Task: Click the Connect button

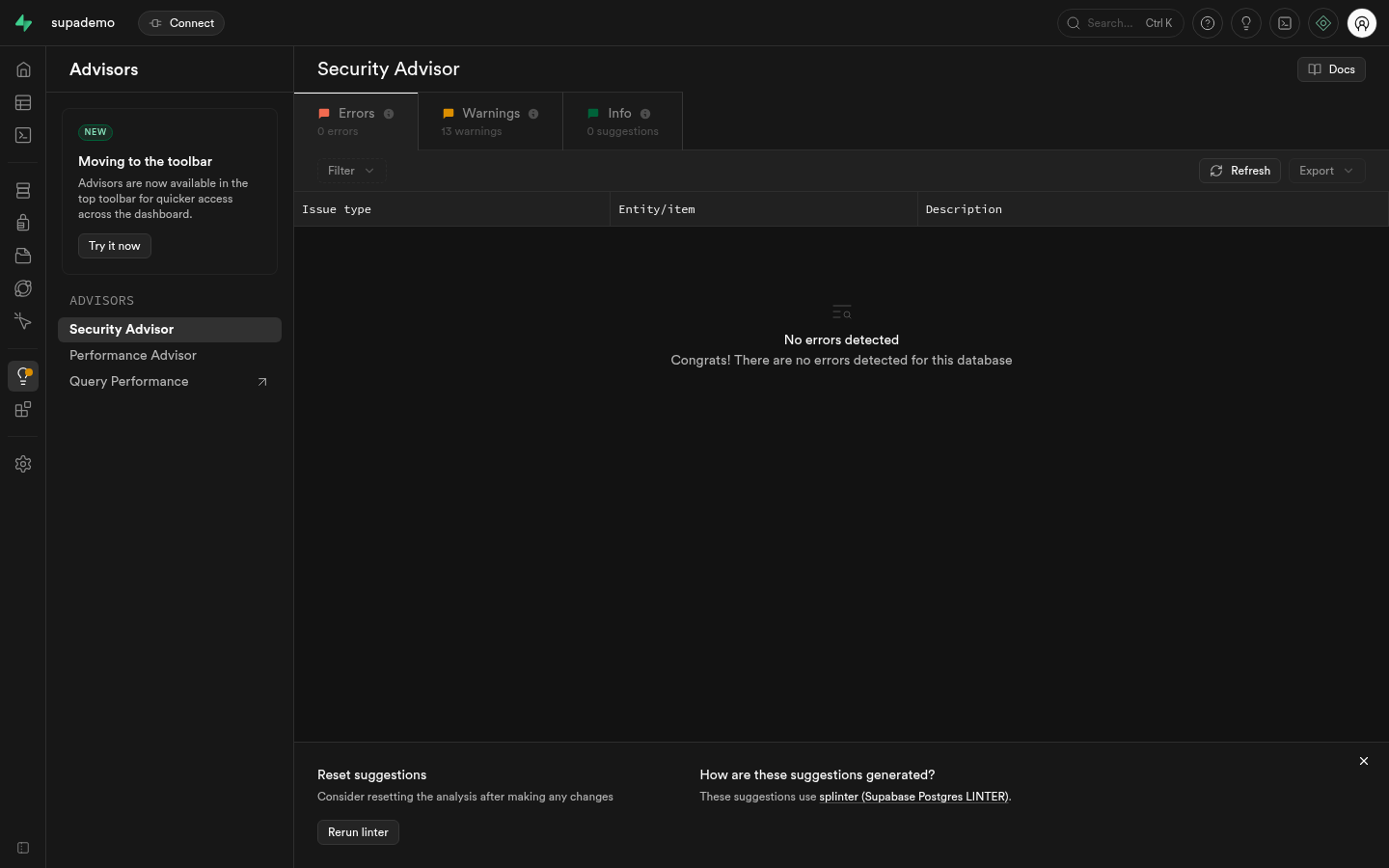Action: coord(181,23)
